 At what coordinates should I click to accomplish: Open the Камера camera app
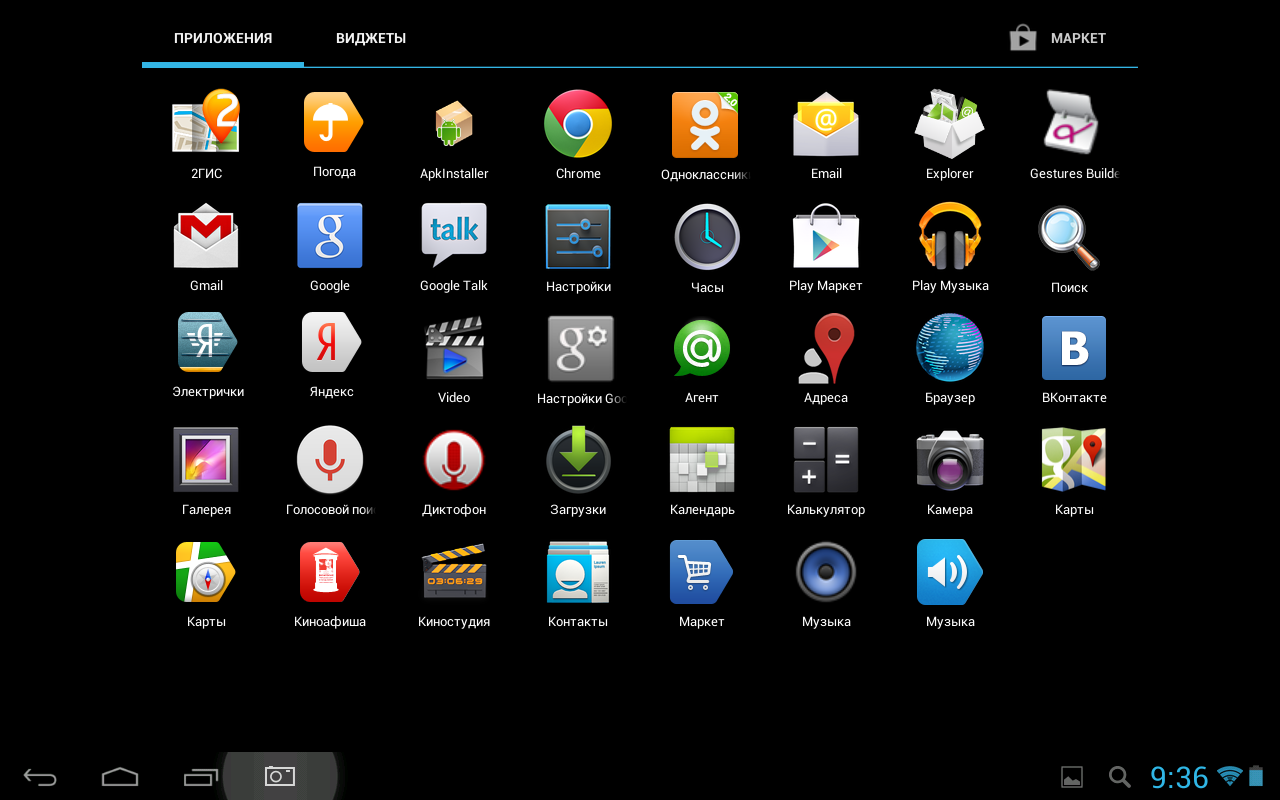coord(950,460)
